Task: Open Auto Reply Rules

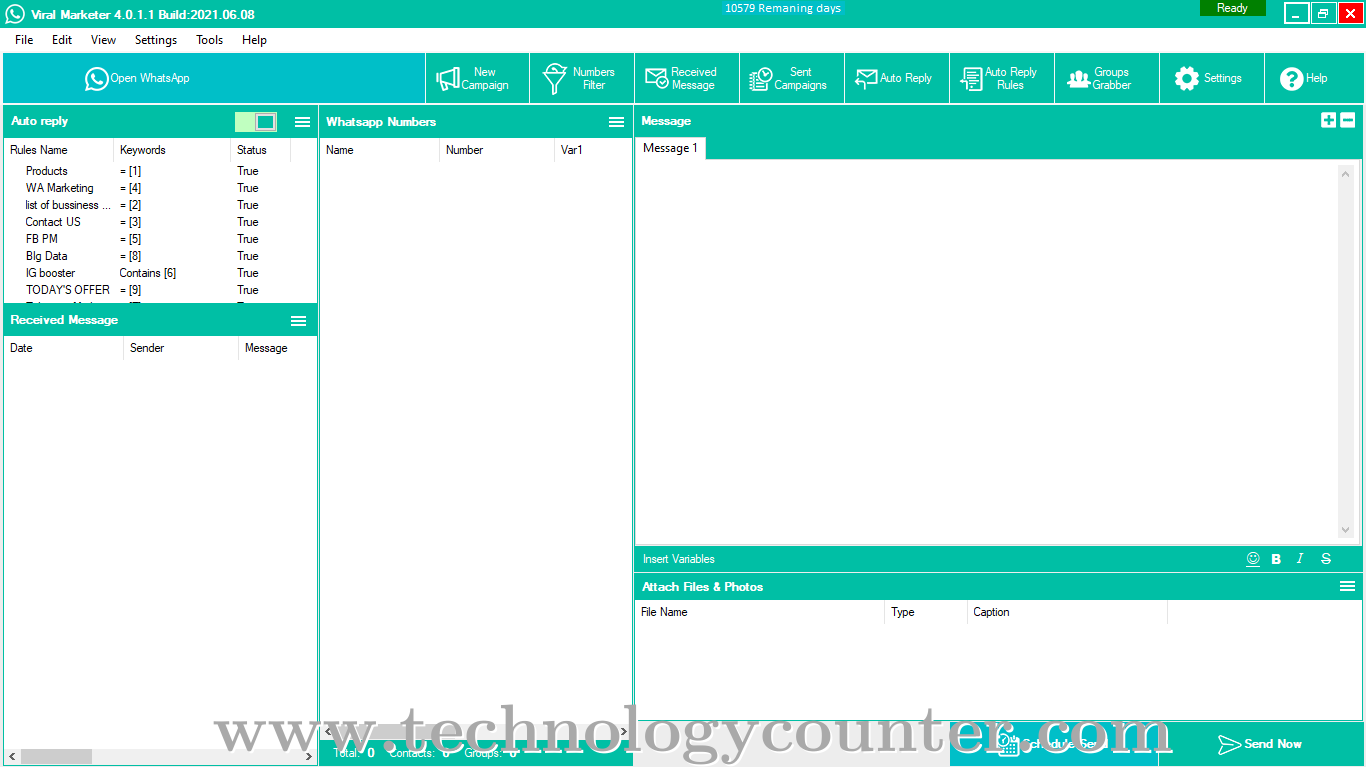Action: [1002, 78]
